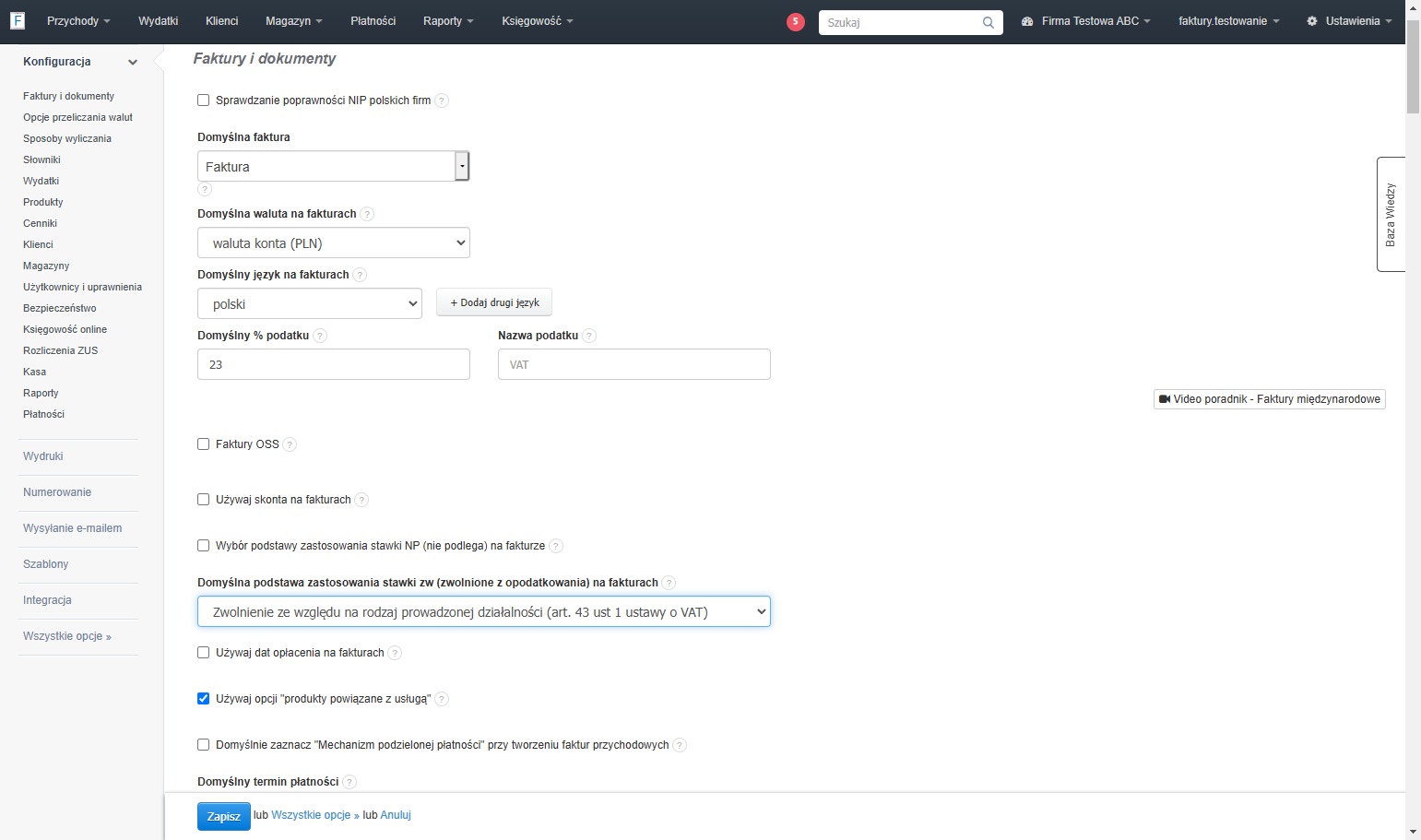This screenshot has width=1421, height=840.
Task: Open the Raporty menu in navbar
Action: pyautogui.click(x=448, y=21)
